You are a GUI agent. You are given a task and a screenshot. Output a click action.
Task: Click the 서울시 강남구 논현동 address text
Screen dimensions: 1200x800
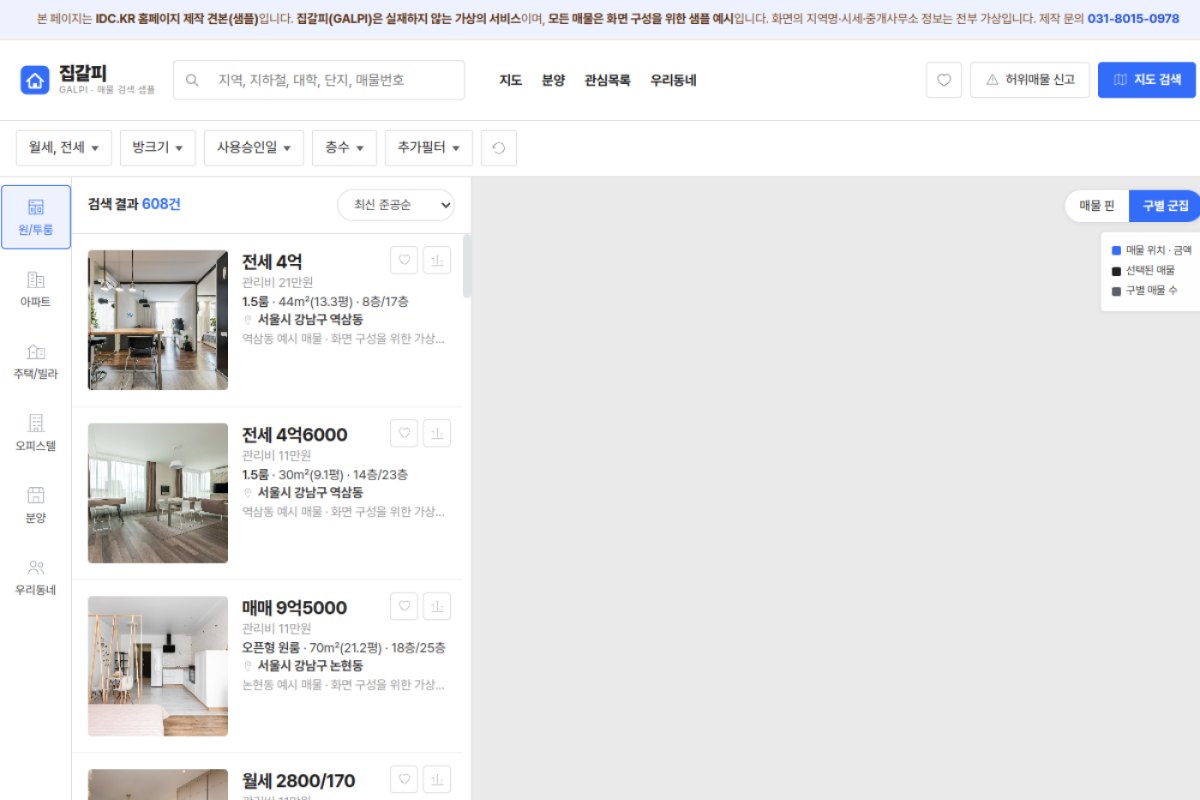point(310,666)
